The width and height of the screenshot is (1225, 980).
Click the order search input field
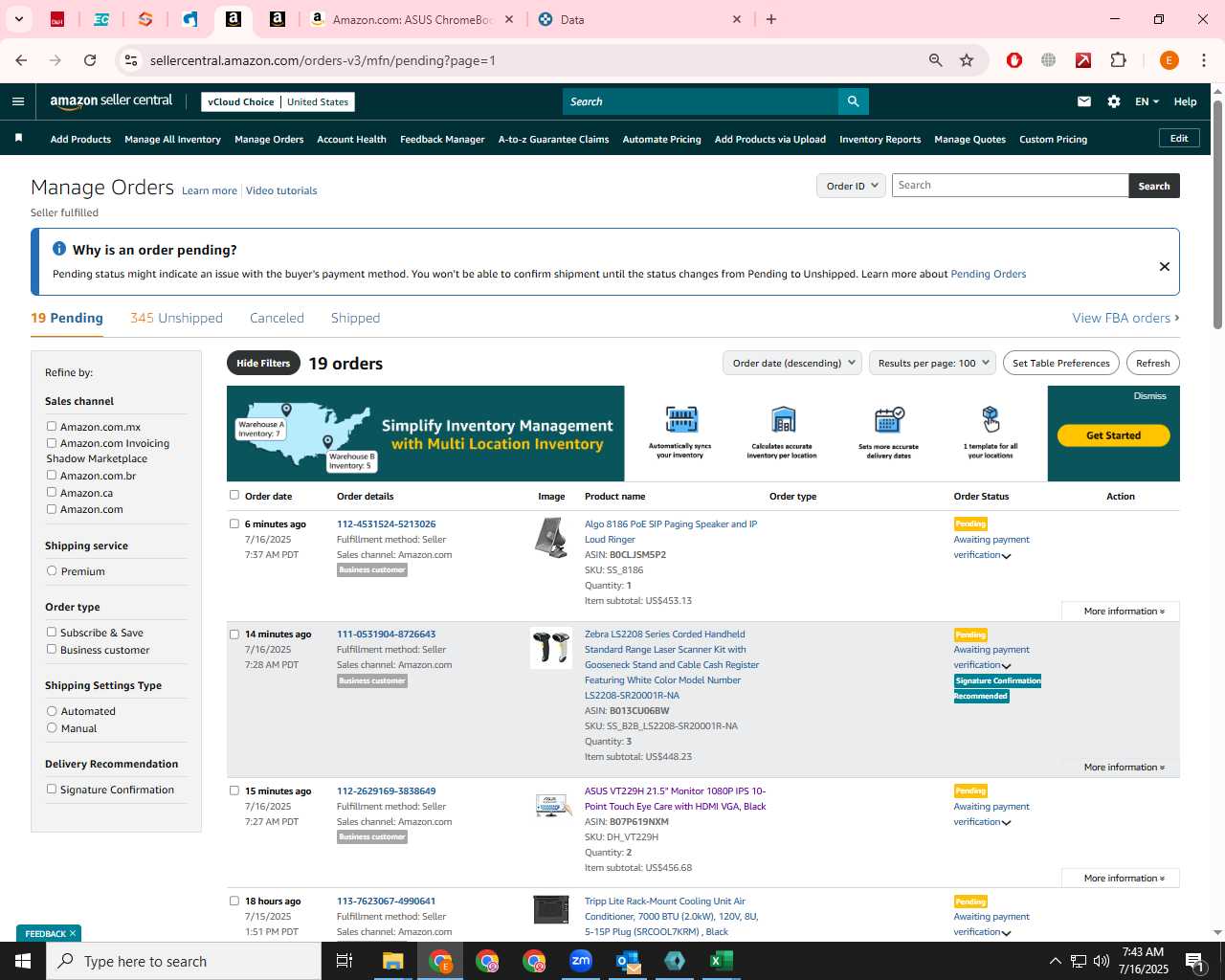(x=1010, y=186)
